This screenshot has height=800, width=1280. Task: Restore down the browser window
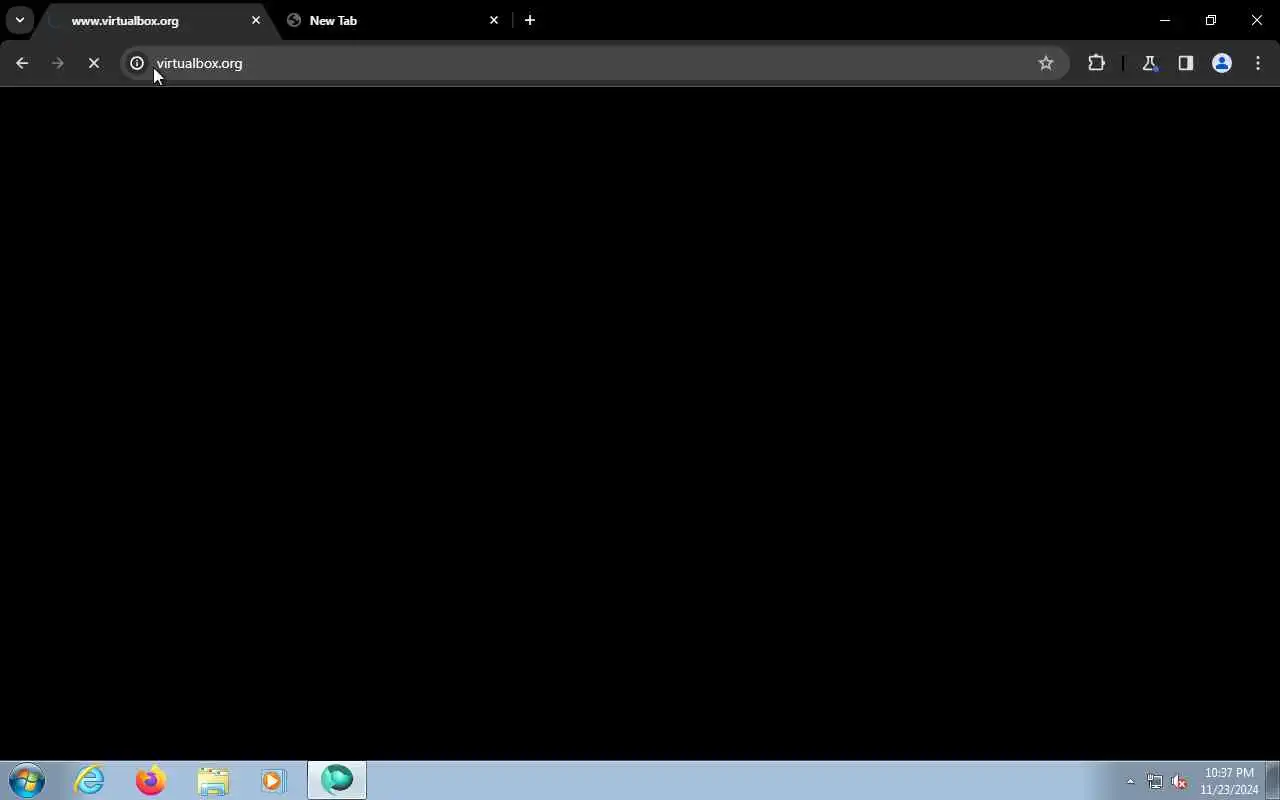(1211, 20)
